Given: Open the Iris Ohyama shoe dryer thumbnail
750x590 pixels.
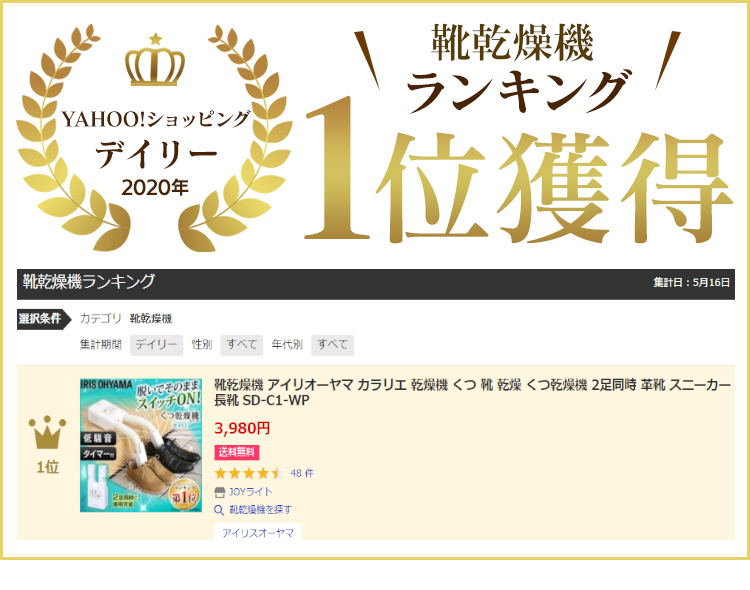Looking at the screenshot, I should tap(141, 445).
